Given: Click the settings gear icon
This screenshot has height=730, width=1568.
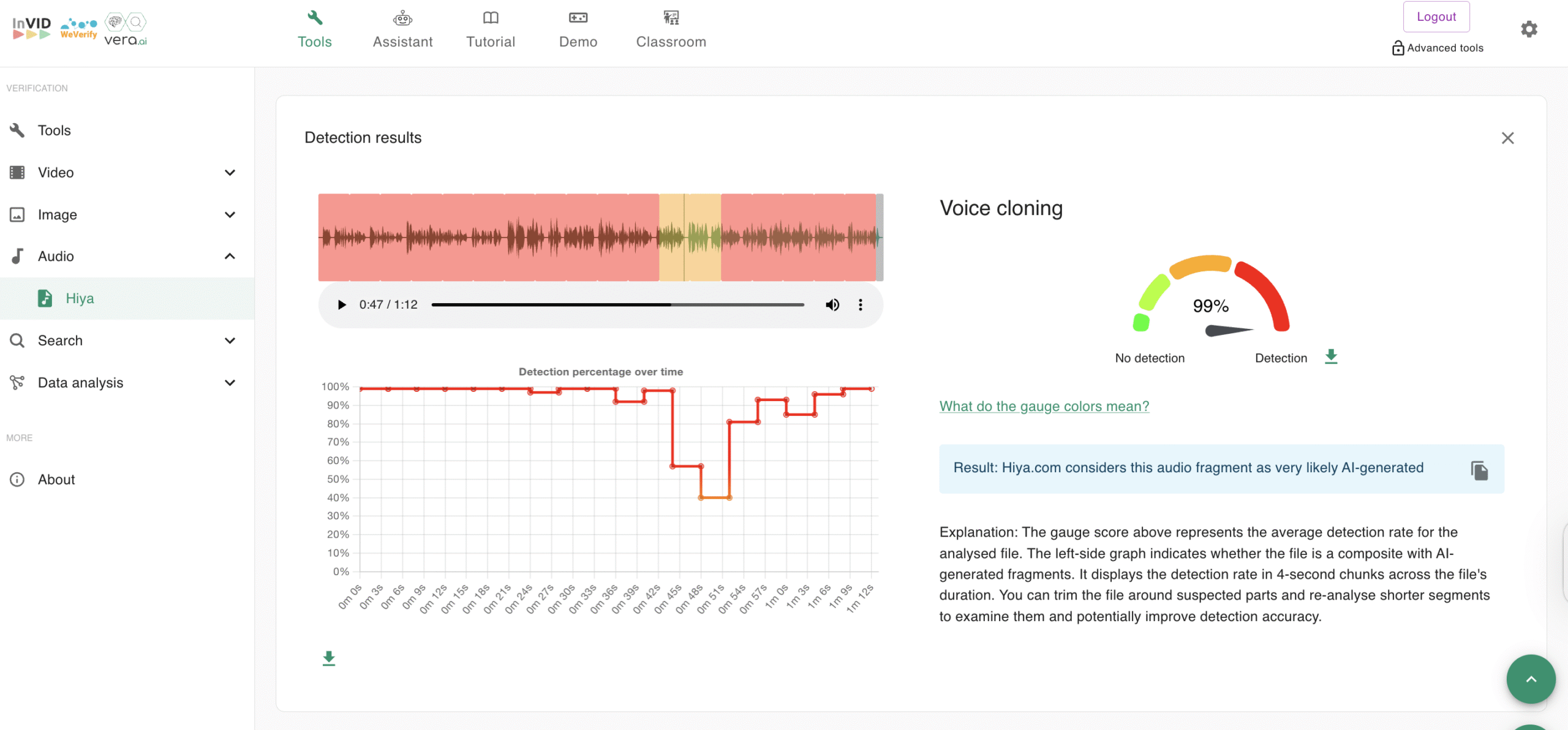Looking at the screenshot, I should 1529,29.
